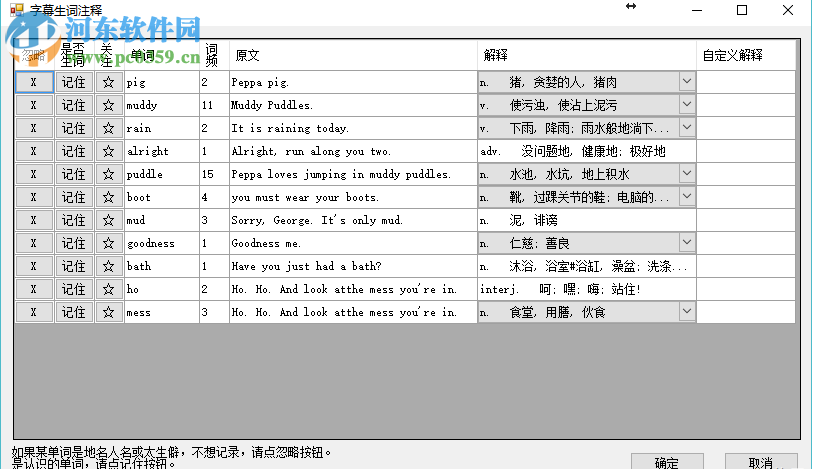Star the word mud

109,220
